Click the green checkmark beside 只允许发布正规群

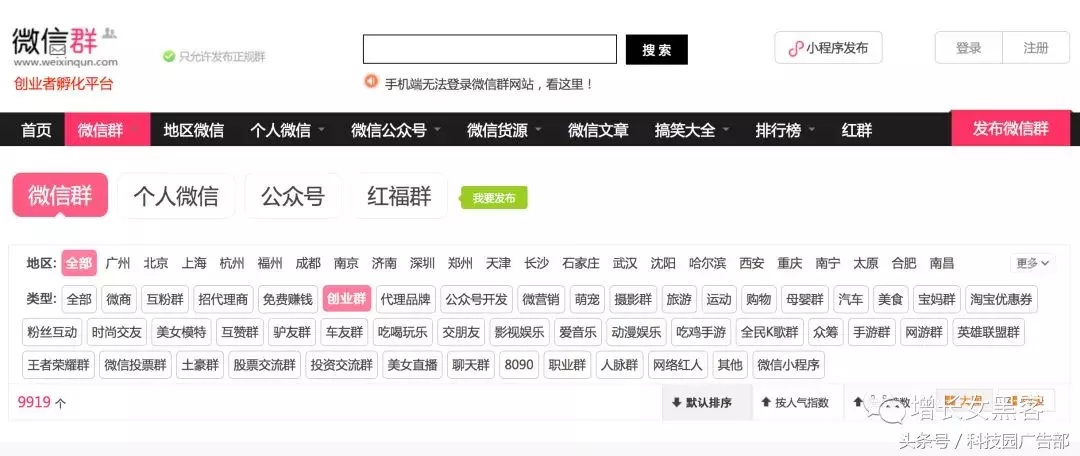pyautogui.click(x=169, y=56)
